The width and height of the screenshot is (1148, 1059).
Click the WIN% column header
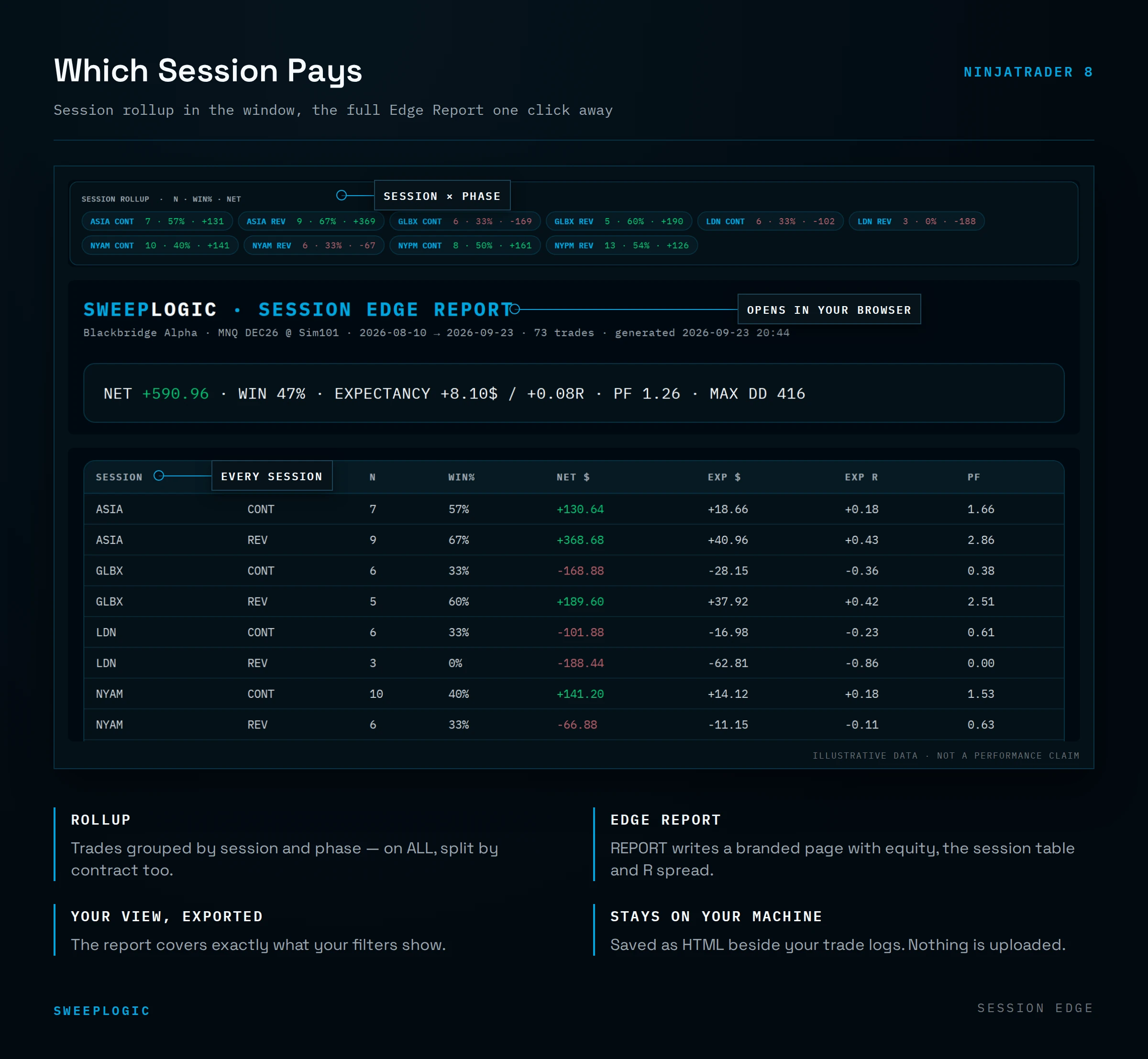(462, 477)
